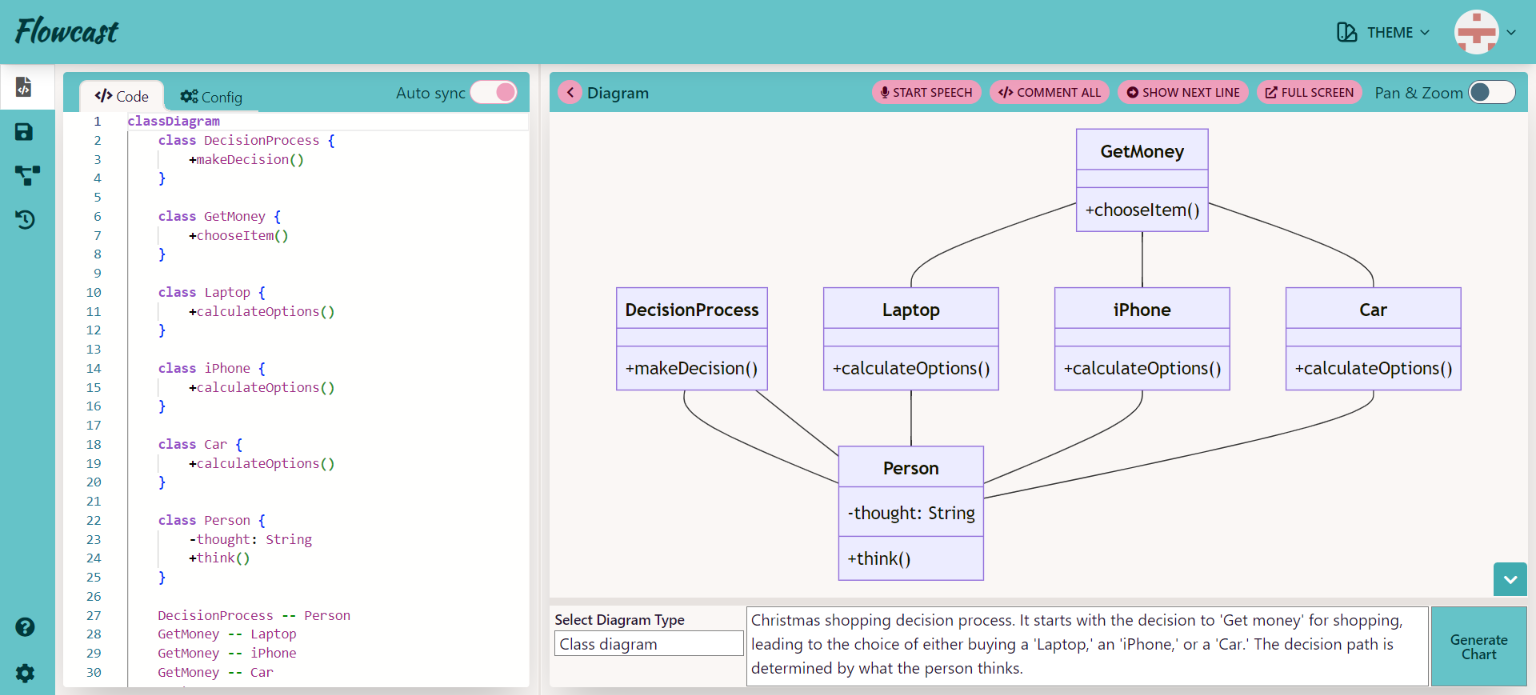Click the Flowcast logo
This screenshot has width=1536, height=695.
(x=67, y=32)
